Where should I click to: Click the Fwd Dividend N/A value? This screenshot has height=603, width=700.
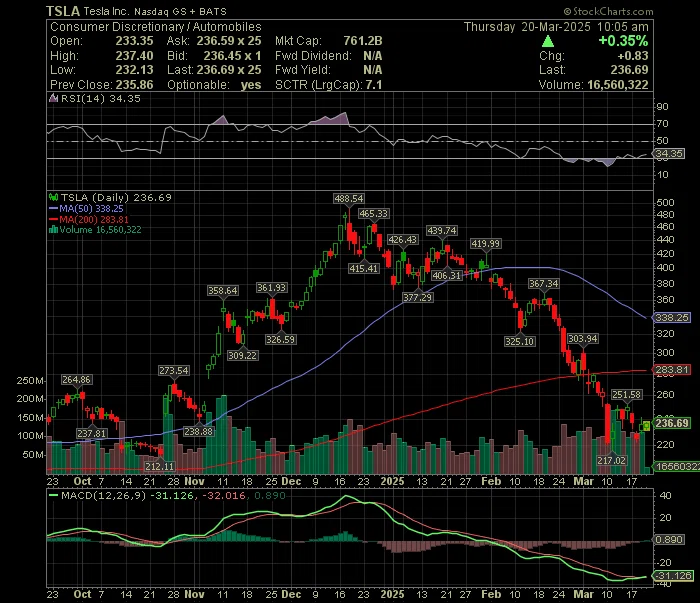(373, 56)
